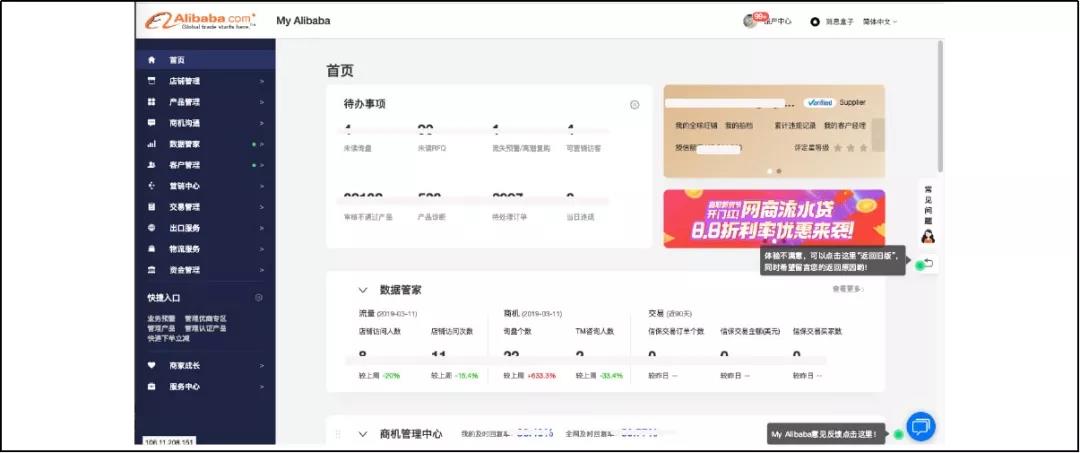Expand the 商家成长 sidebar menu

point(262,366)
